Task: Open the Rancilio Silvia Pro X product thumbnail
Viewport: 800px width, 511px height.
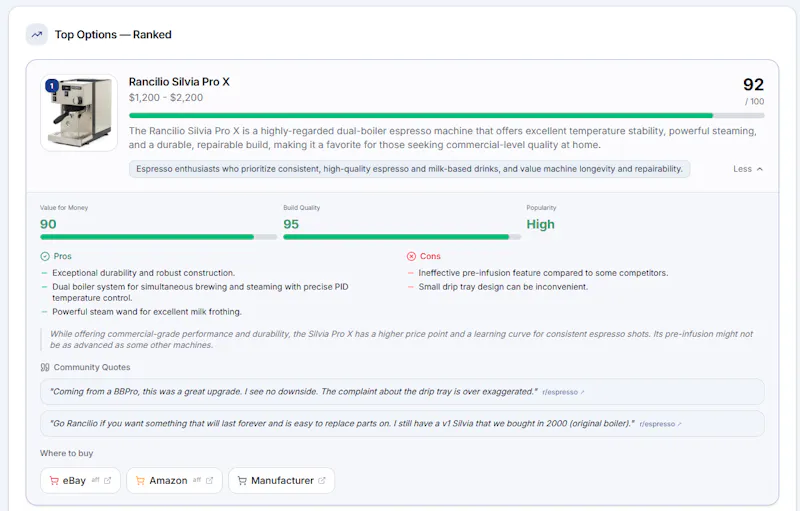Action: 79,113
